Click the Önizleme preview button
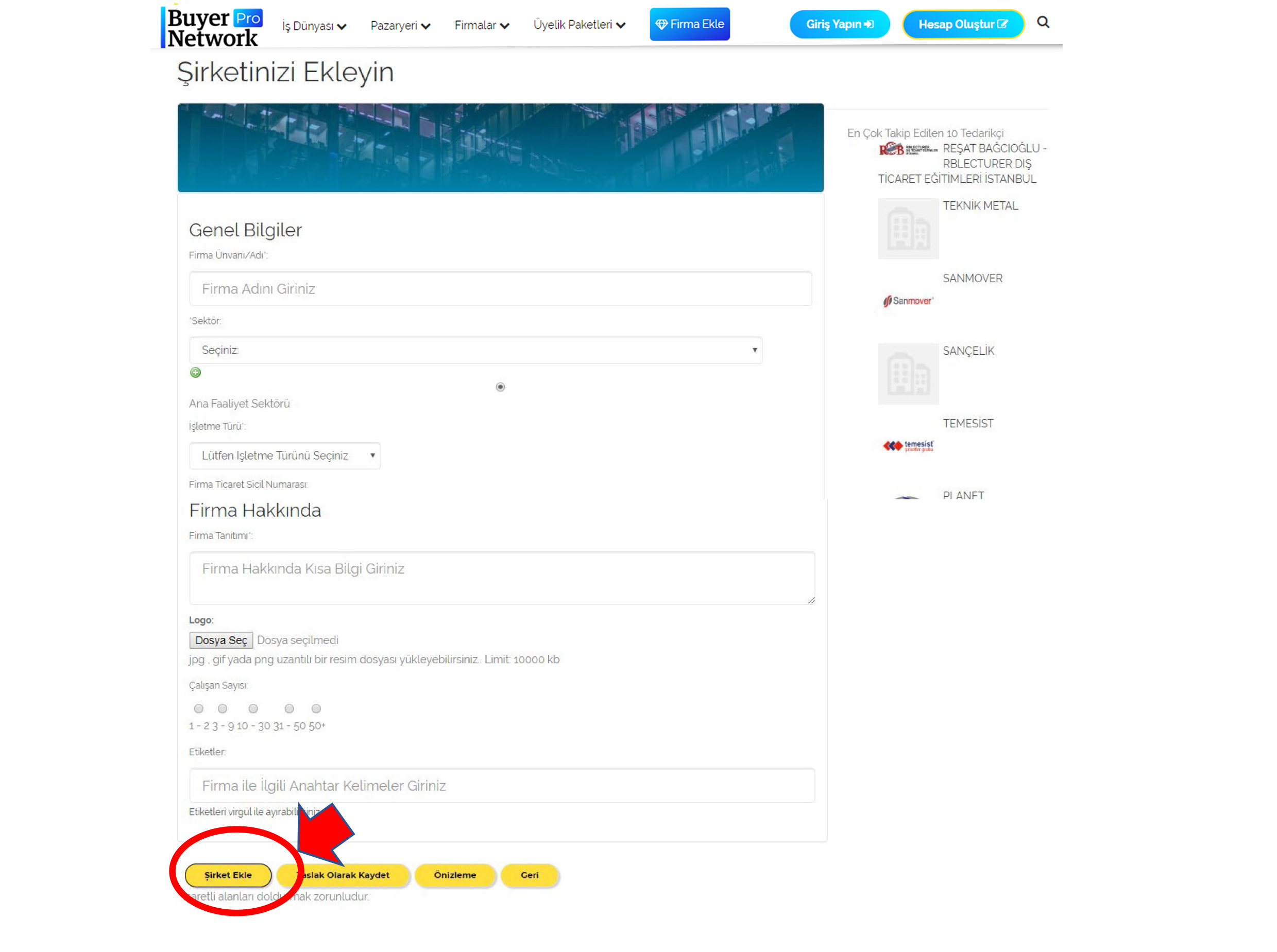The image size is (1277, 952). coord(455,875)
